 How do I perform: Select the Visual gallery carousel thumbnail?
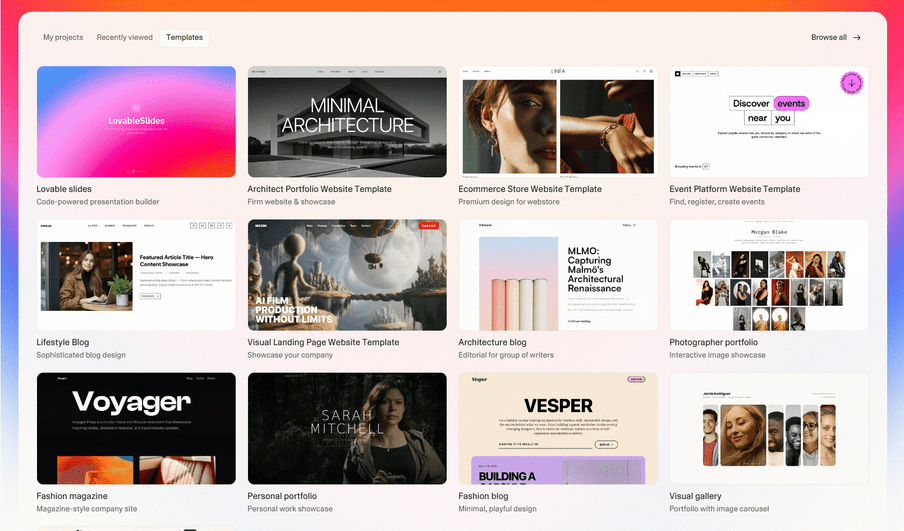pyautogui.click(x=769, y=428)
